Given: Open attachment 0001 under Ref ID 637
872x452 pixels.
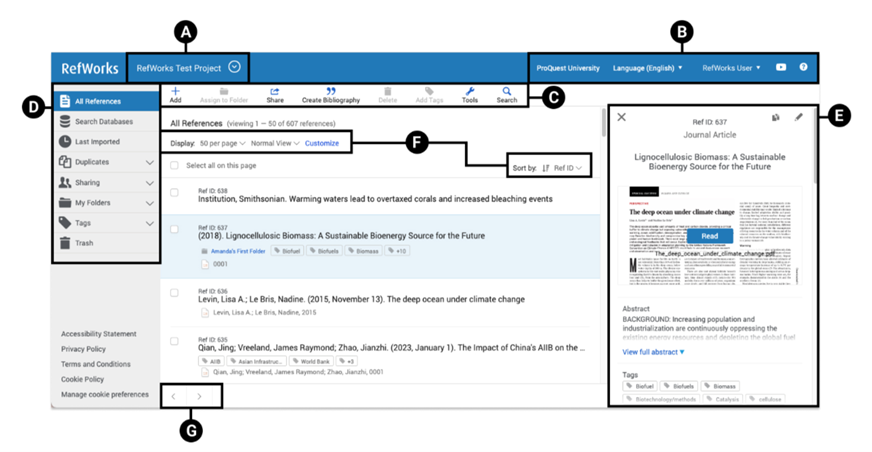Looking at the screenshot, I should pyautogui.click(x=215, y=264).
